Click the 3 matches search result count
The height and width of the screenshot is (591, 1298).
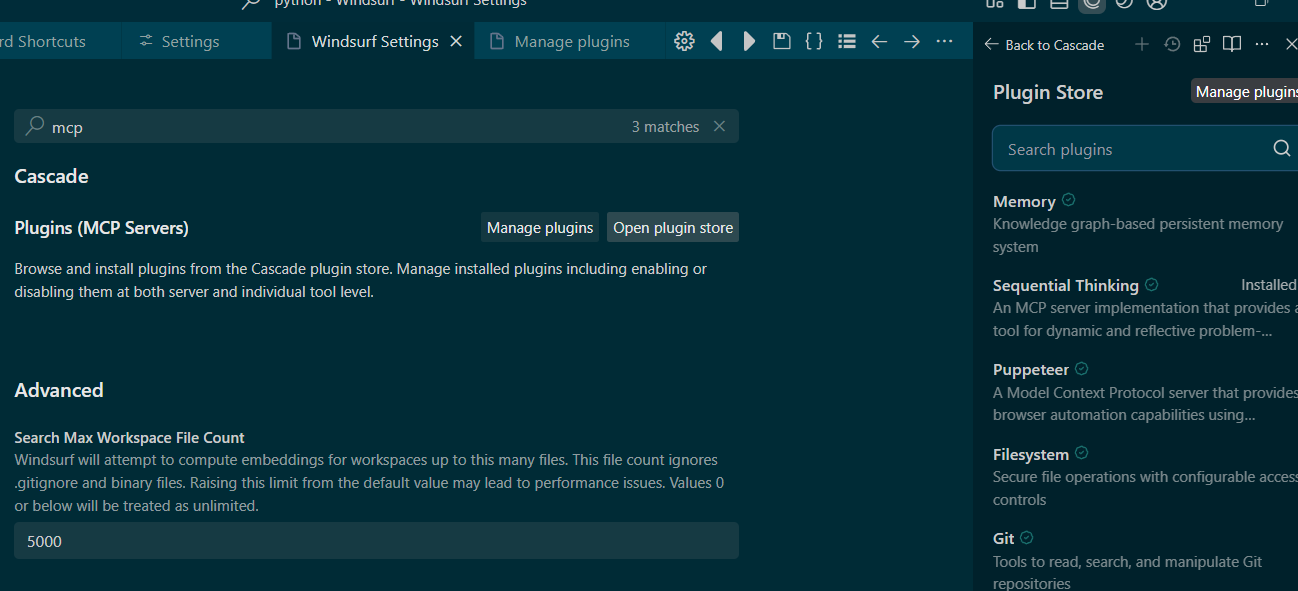click(x=665, y=126)
